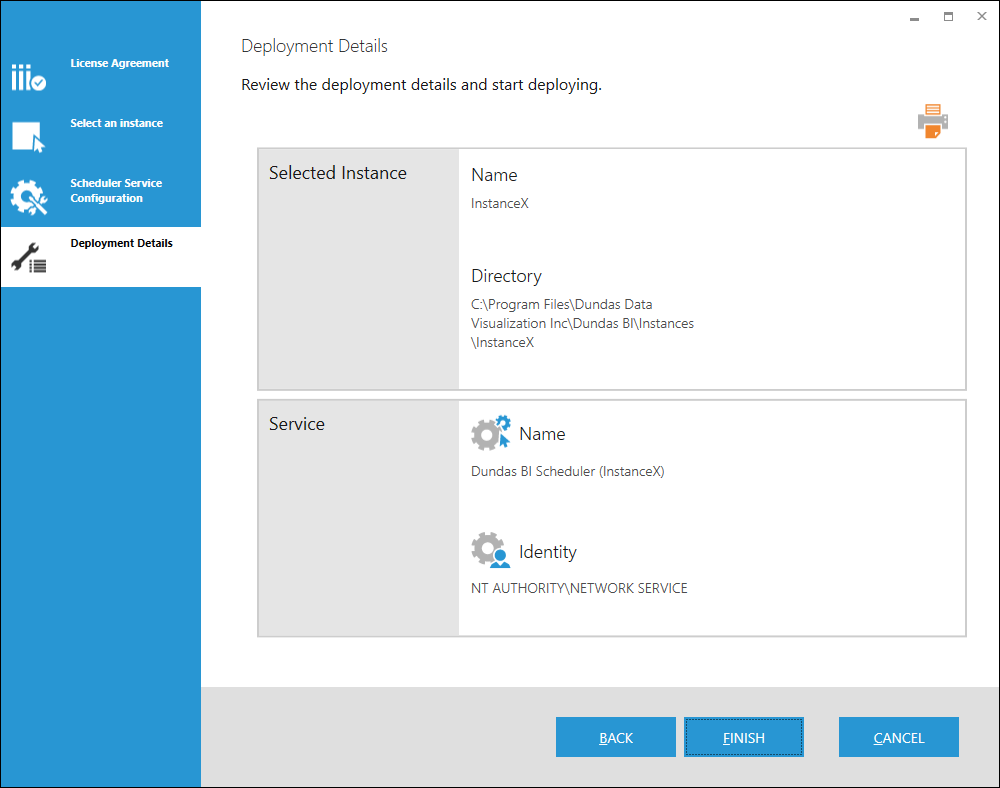Image resolution: width=1000 pixels, height=788 pixels.
Task: Click the service Name gear icon
Action: coord(490,434)
